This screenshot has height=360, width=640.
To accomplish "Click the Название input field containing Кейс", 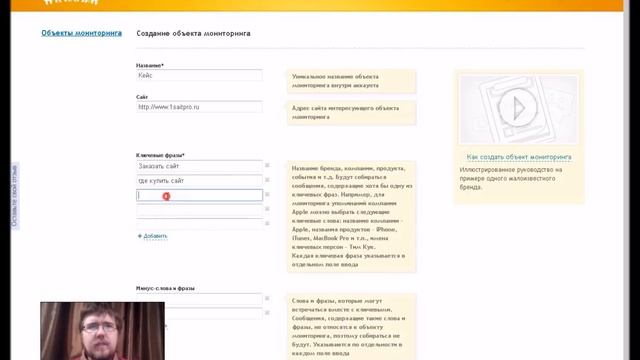I will [199, 76].
